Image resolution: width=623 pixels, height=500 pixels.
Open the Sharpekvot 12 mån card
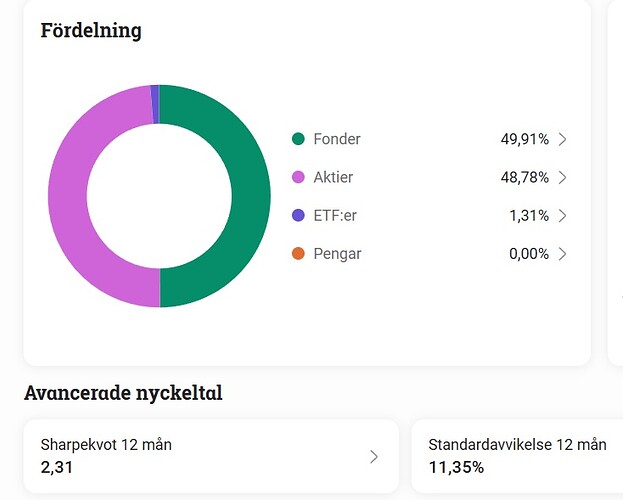coord(211,456)
